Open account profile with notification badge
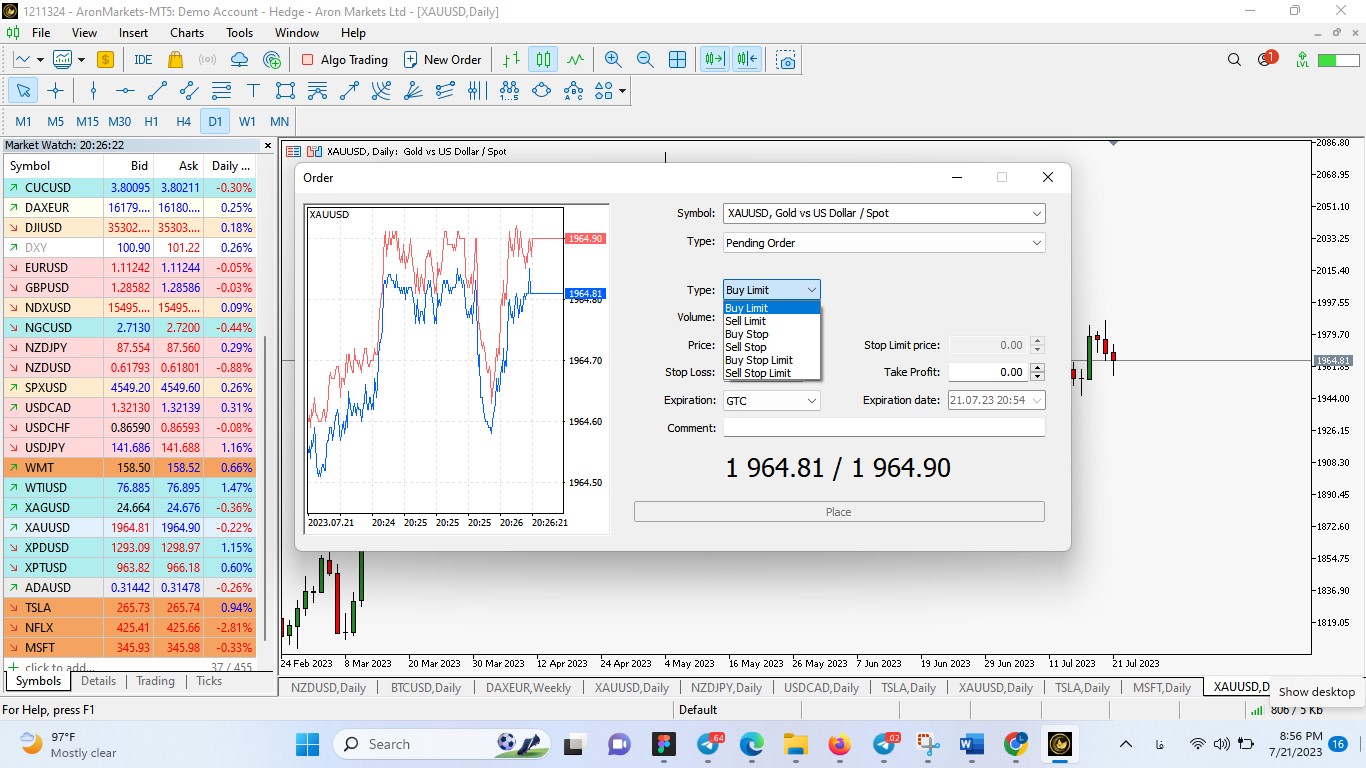The height and width of the screenshot is (768, 1366). point(1266,59)
